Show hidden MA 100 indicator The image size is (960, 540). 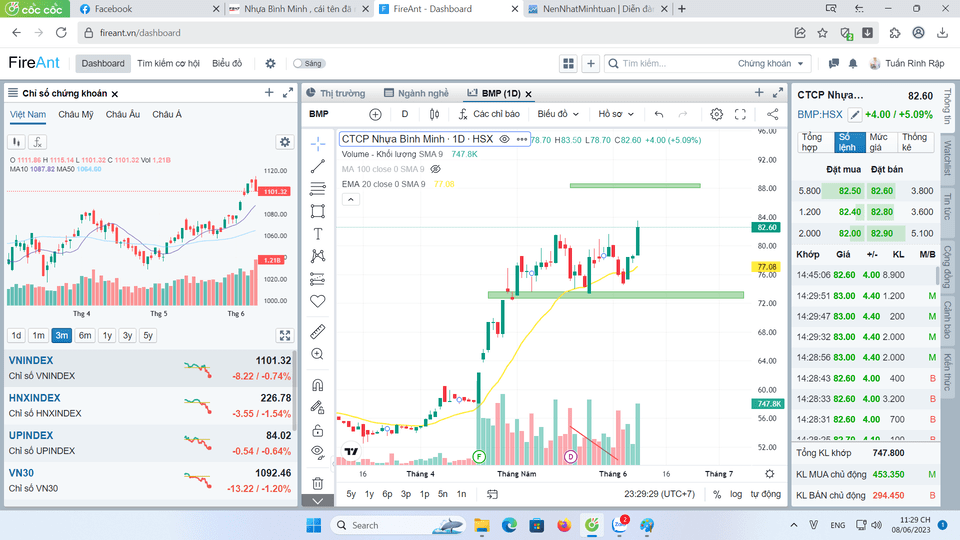pos(435,169)
